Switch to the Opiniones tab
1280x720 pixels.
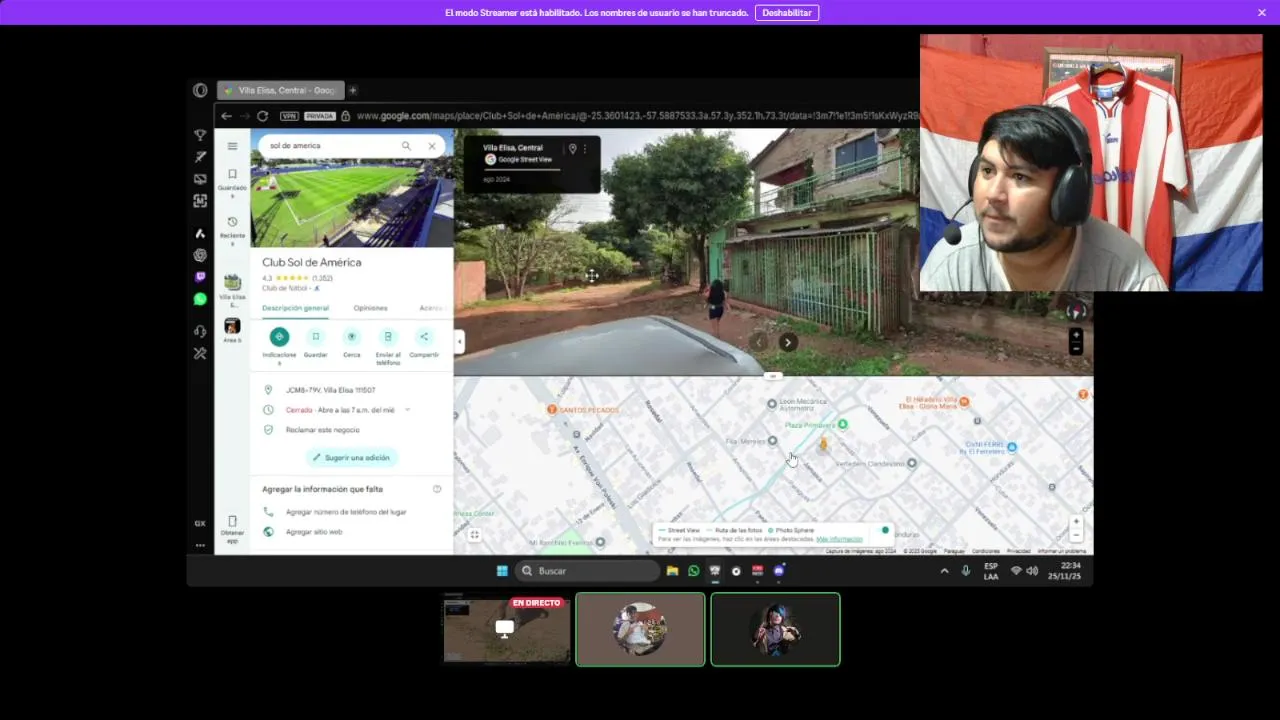[370, 308]
